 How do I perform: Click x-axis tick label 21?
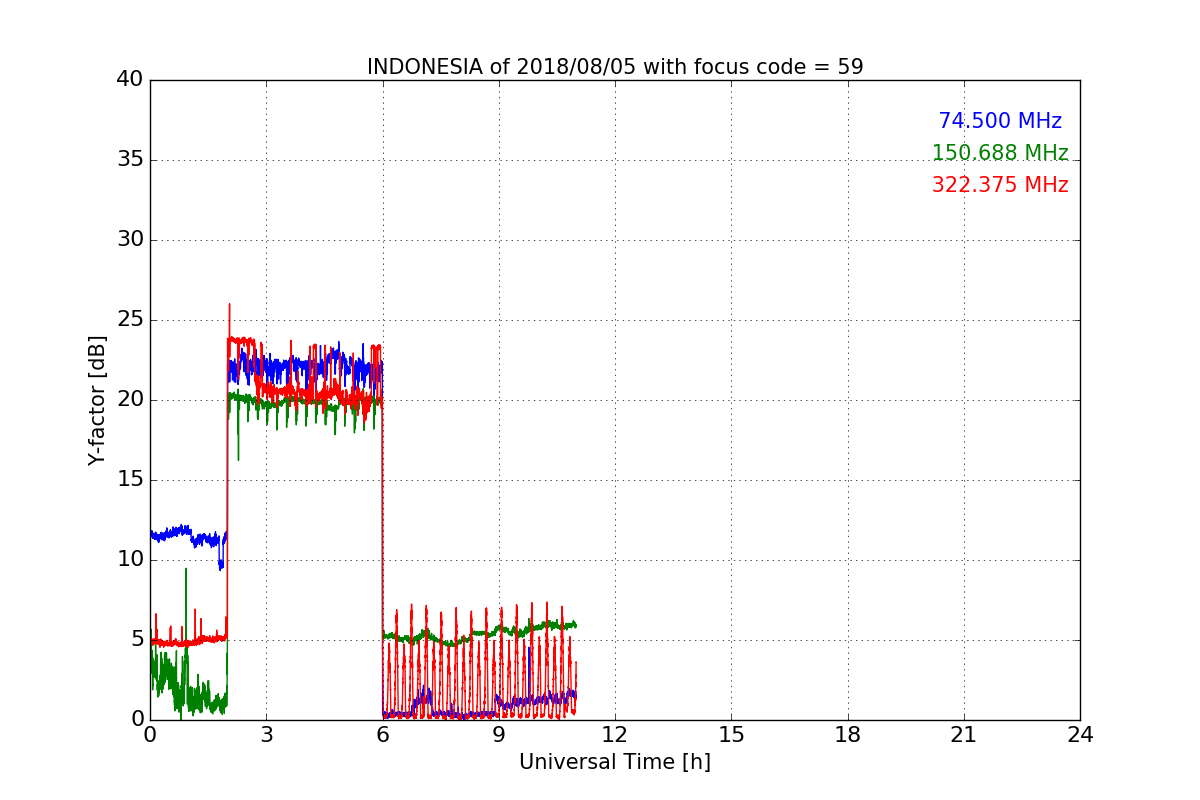click(964, 735)
